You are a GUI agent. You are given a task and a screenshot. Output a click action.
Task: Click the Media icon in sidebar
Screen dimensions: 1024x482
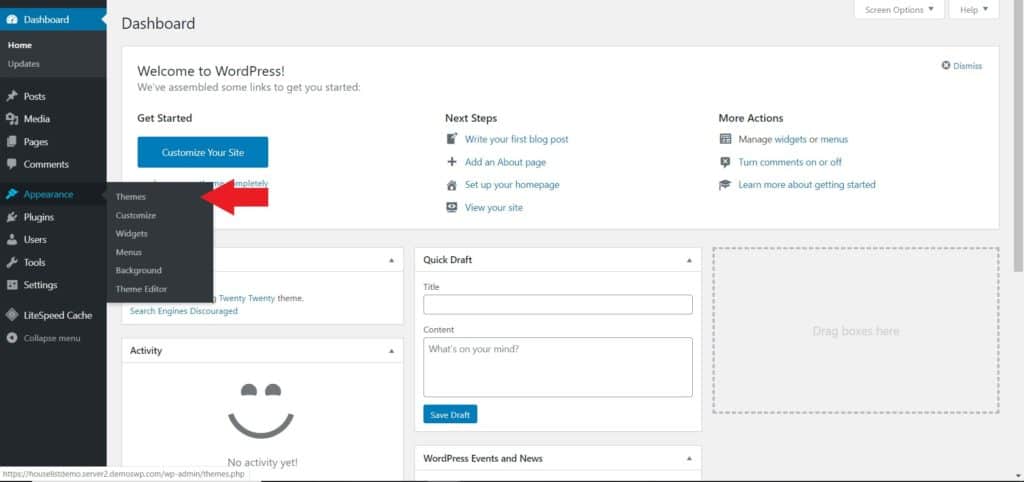[x=12, y=119]
